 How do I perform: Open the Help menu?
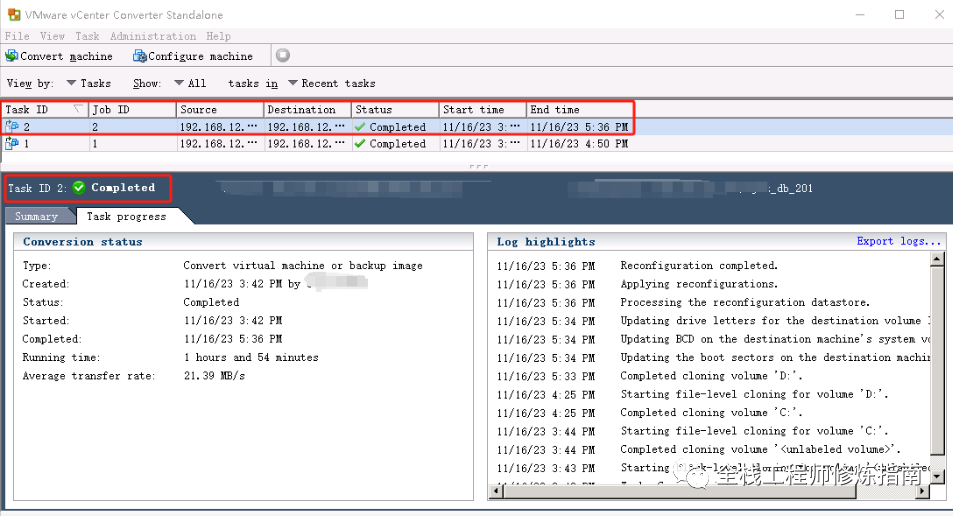click(x=218, y=36)
